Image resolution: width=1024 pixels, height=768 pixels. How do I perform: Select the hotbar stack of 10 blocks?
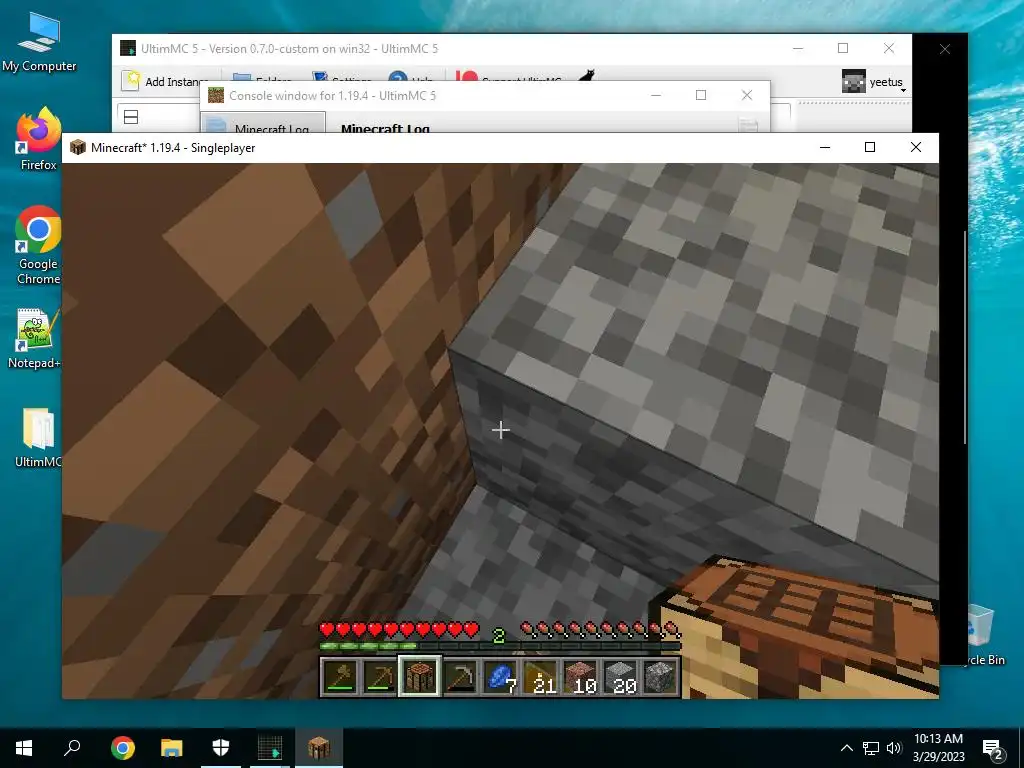tap(580, 677)
